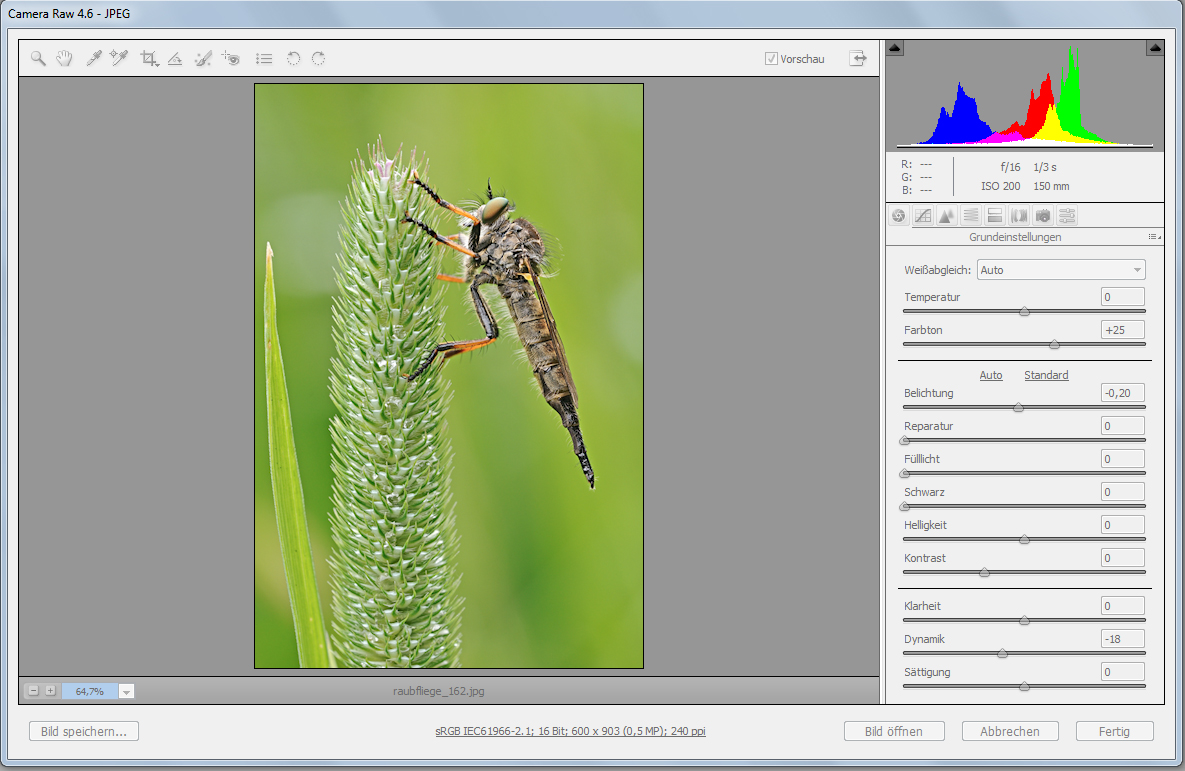The image size is (1185, 771).
Task: Open the zoom level dropdown
Action: pyautogui.click(x=127, y=691)
